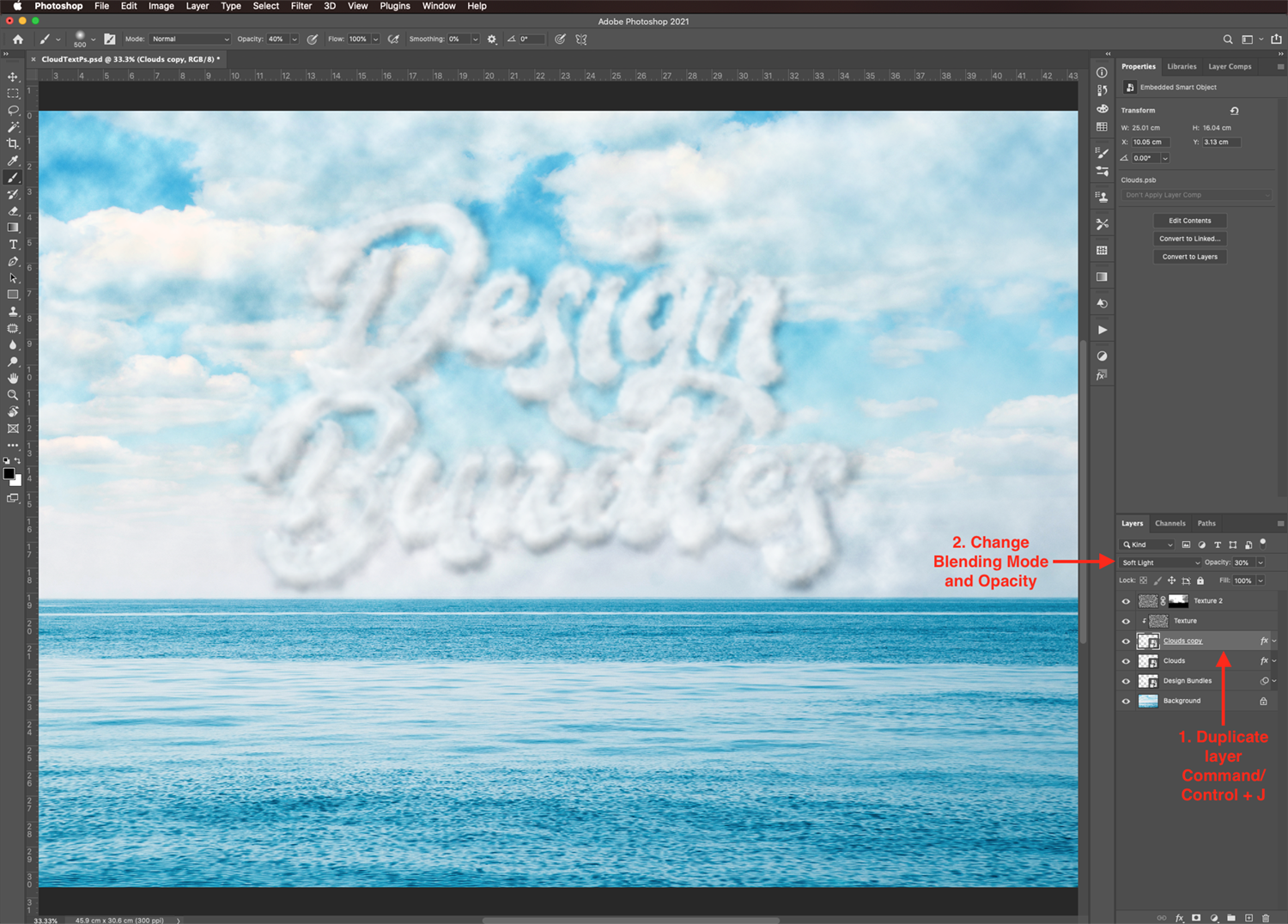Open the layer Fill dropdown arrow
This screenshot has width=1288, height=924.
point(1261,581)
